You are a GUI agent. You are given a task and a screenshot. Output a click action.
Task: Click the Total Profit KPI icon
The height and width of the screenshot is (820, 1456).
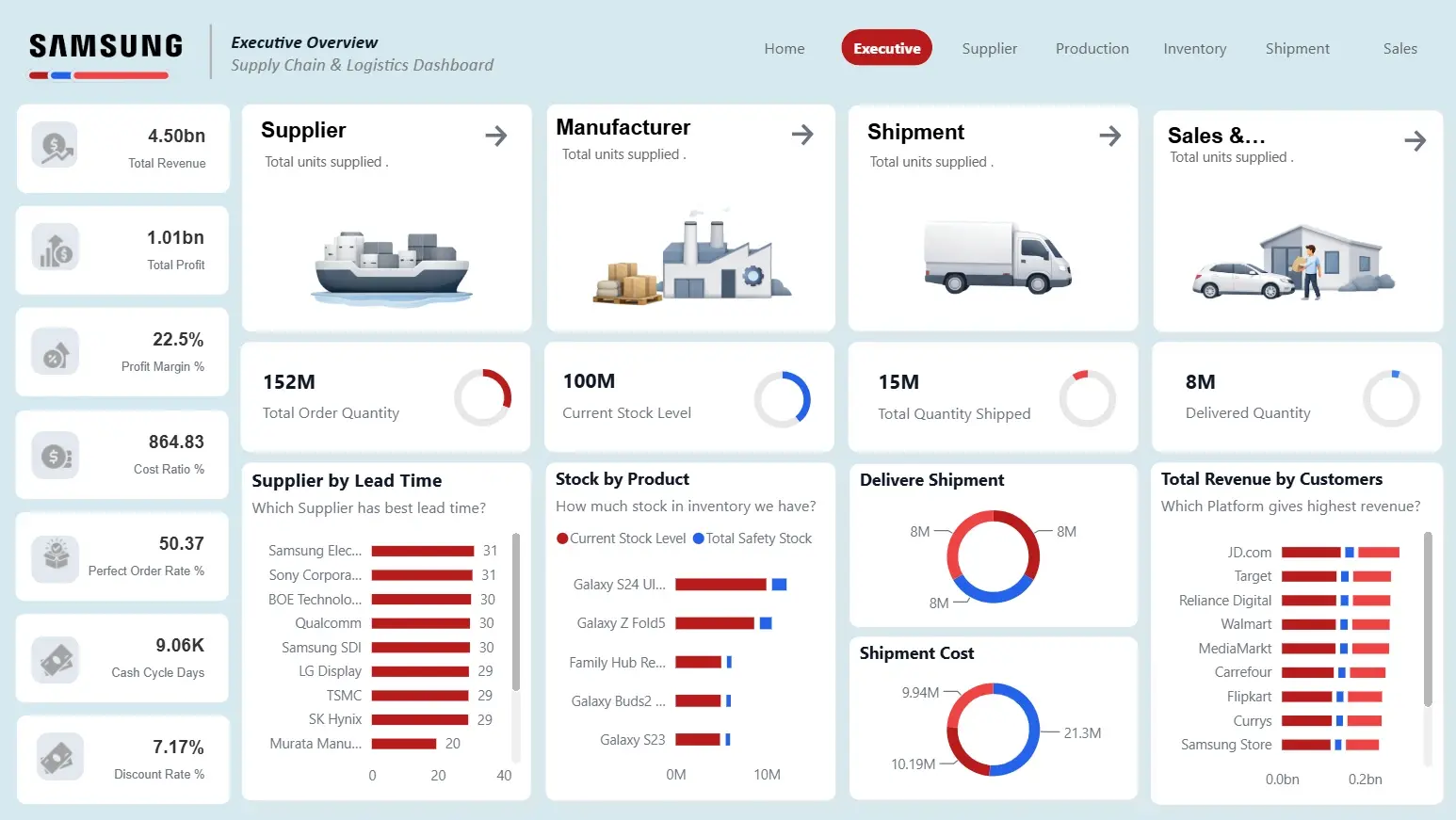pos(55,249)
